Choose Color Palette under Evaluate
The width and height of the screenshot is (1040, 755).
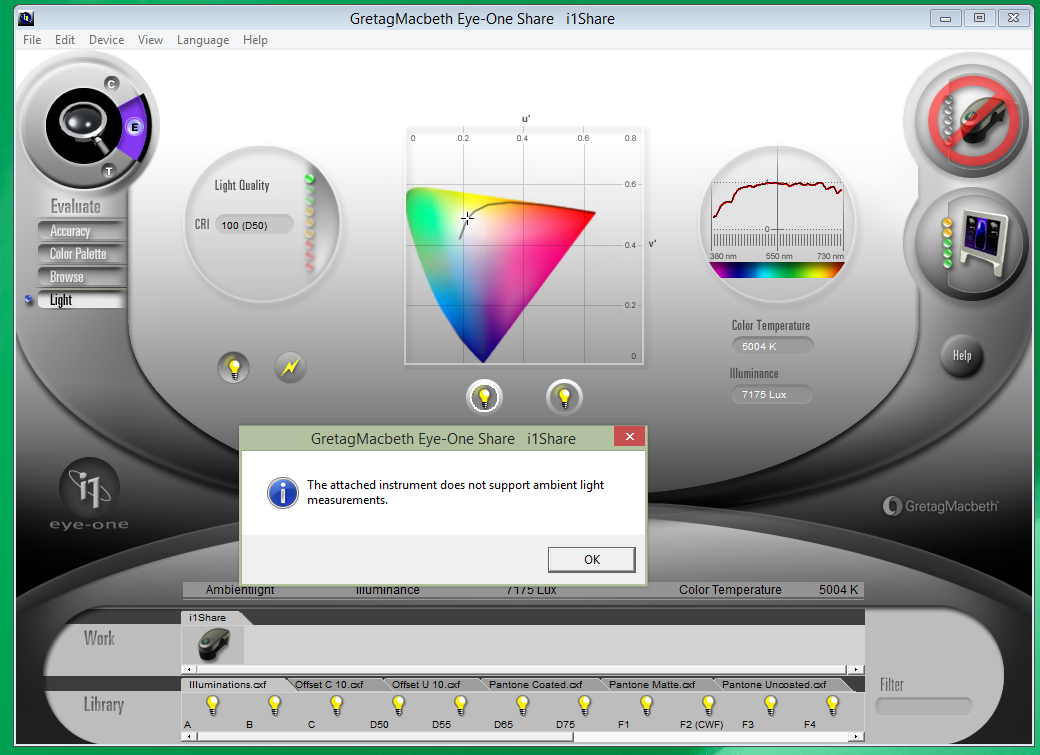80,253
